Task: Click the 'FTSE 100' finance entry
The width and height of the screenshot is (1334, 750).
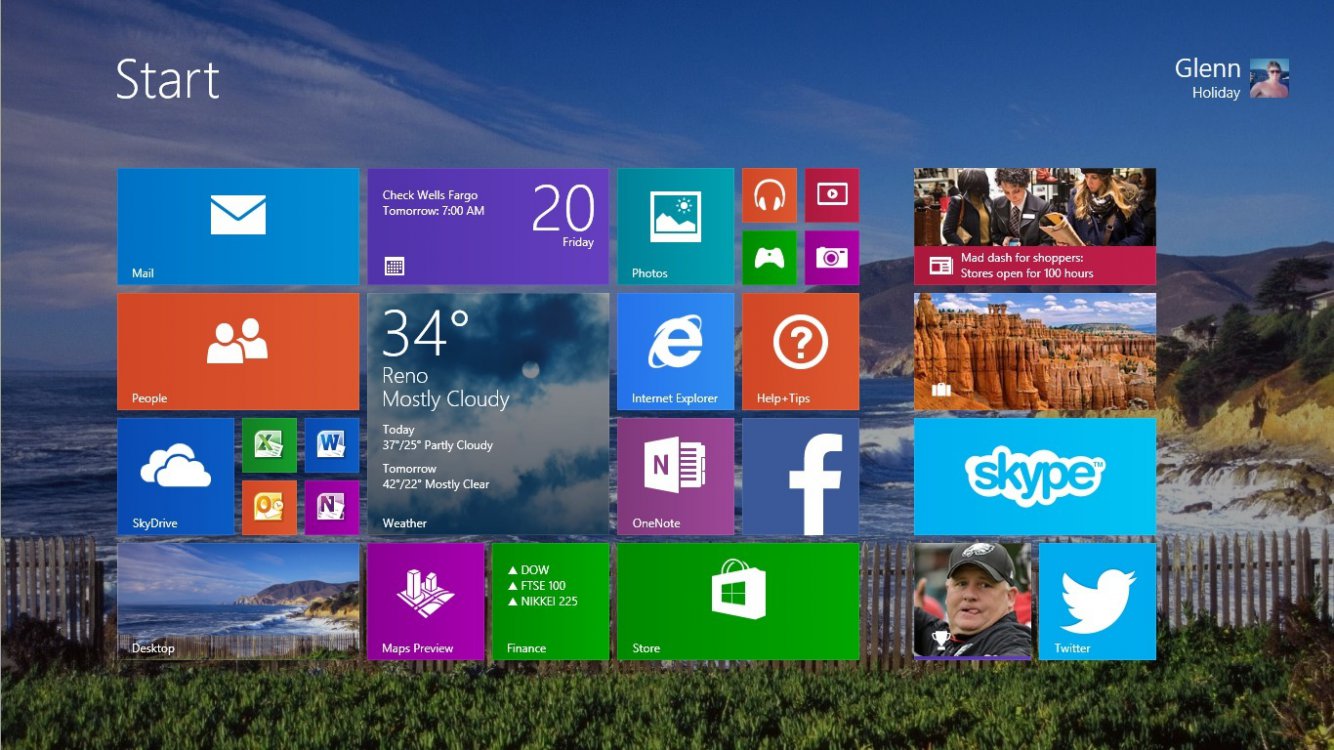Action: 537,585
